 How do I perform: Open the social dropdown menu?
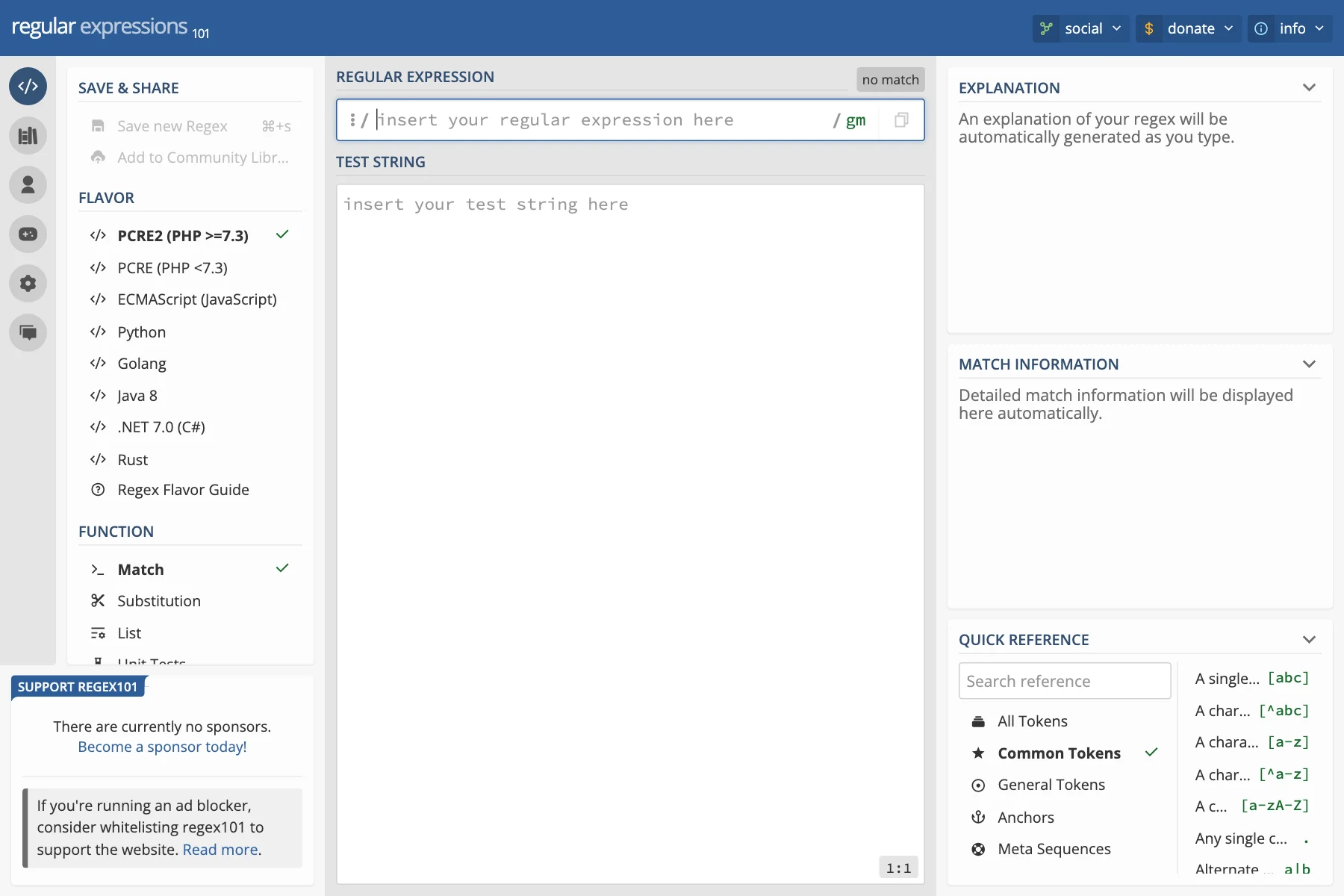tap(1081, 28)
